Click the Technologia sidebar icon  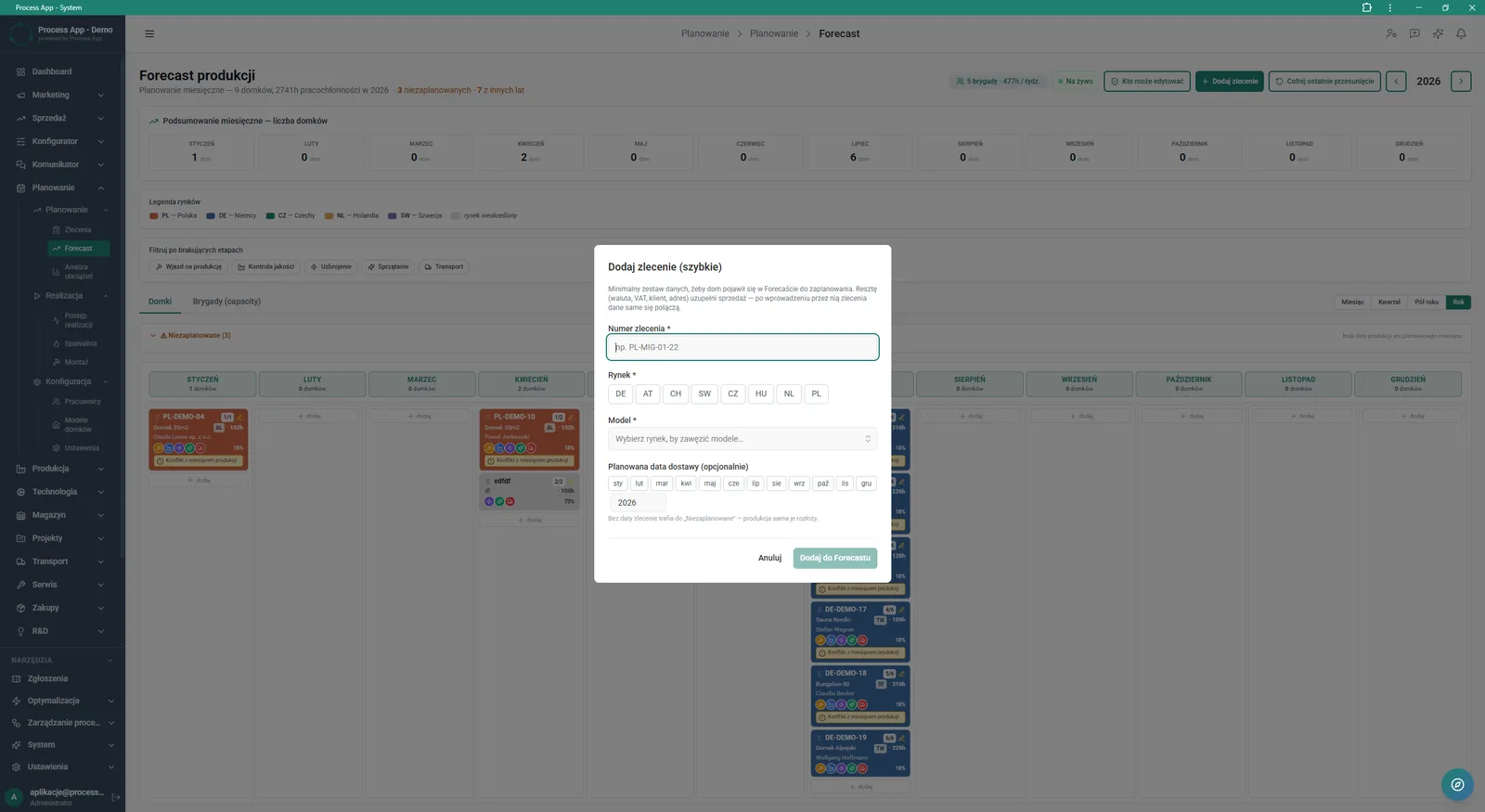coord(20,492)
